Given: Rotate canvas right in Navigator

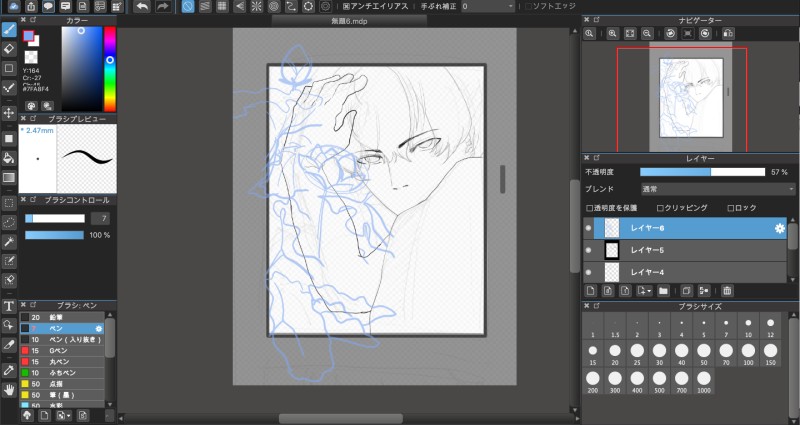Looking at the screenshot, I should 705,33.
